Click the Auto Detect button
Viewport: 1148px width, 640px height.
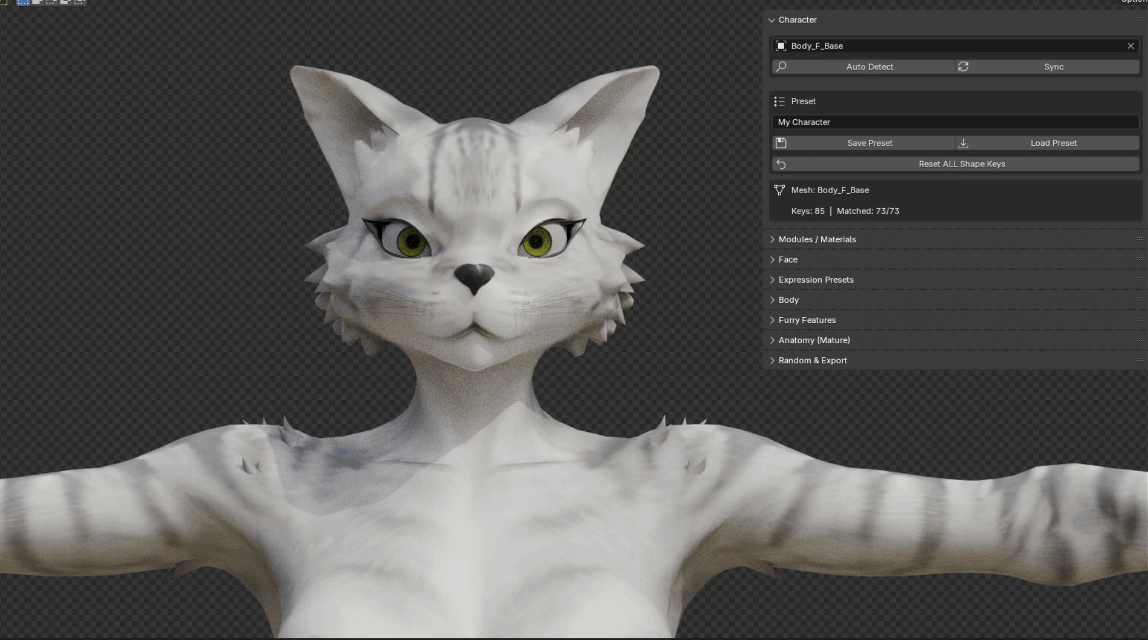pos(864,67)
